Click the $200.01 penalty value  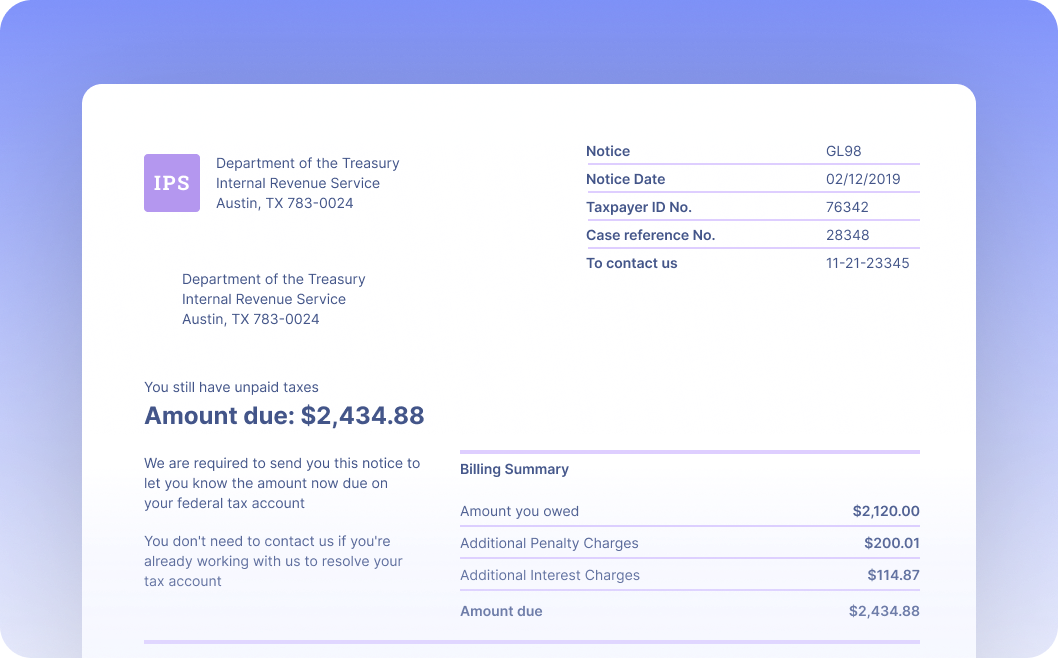tap(891, 543)
